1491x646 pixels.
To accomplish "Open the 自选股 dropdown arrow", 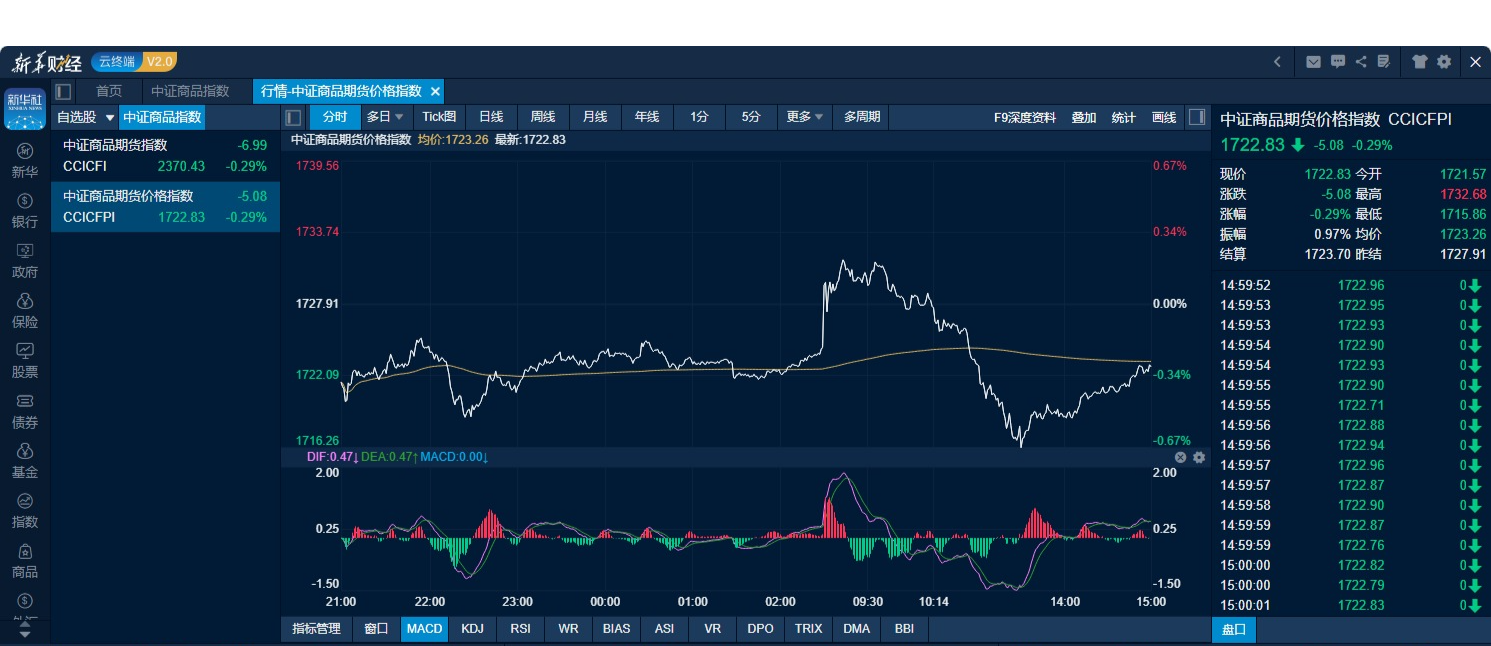I will 110,118.
